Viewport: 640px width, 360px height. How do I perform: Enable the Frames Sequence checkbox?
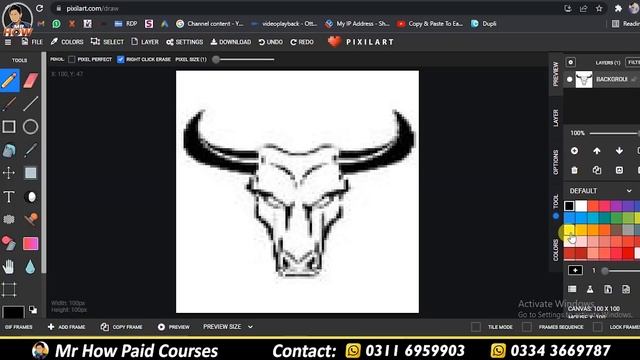pyautogui.click(x=527, y=327)
